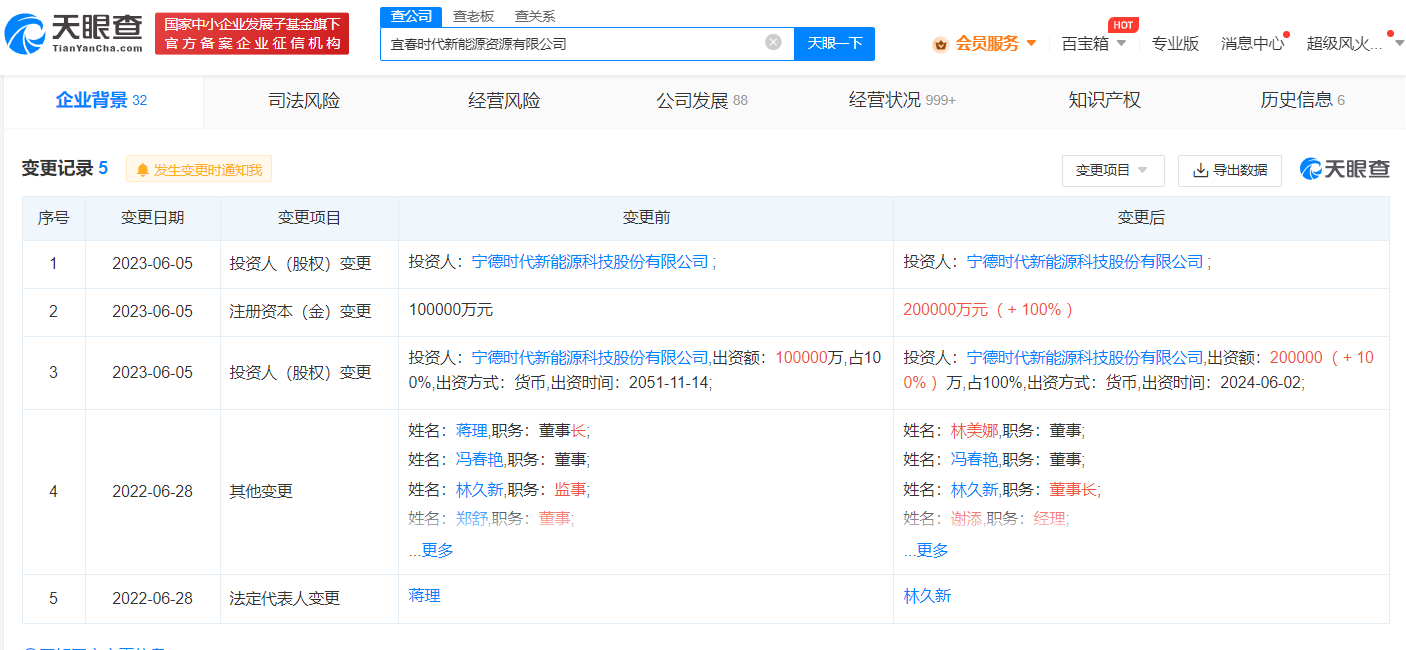Click the 变更记录 5 section heading
This screenshot has height=650, width=1406.
(x=65, y=169)
